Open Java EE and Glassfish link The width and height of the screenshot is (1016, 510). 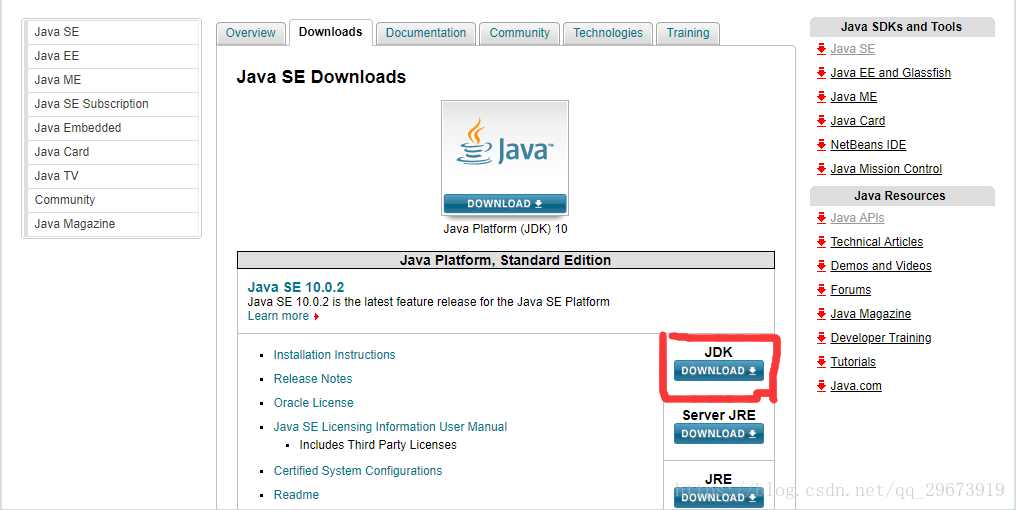[890, 73]
